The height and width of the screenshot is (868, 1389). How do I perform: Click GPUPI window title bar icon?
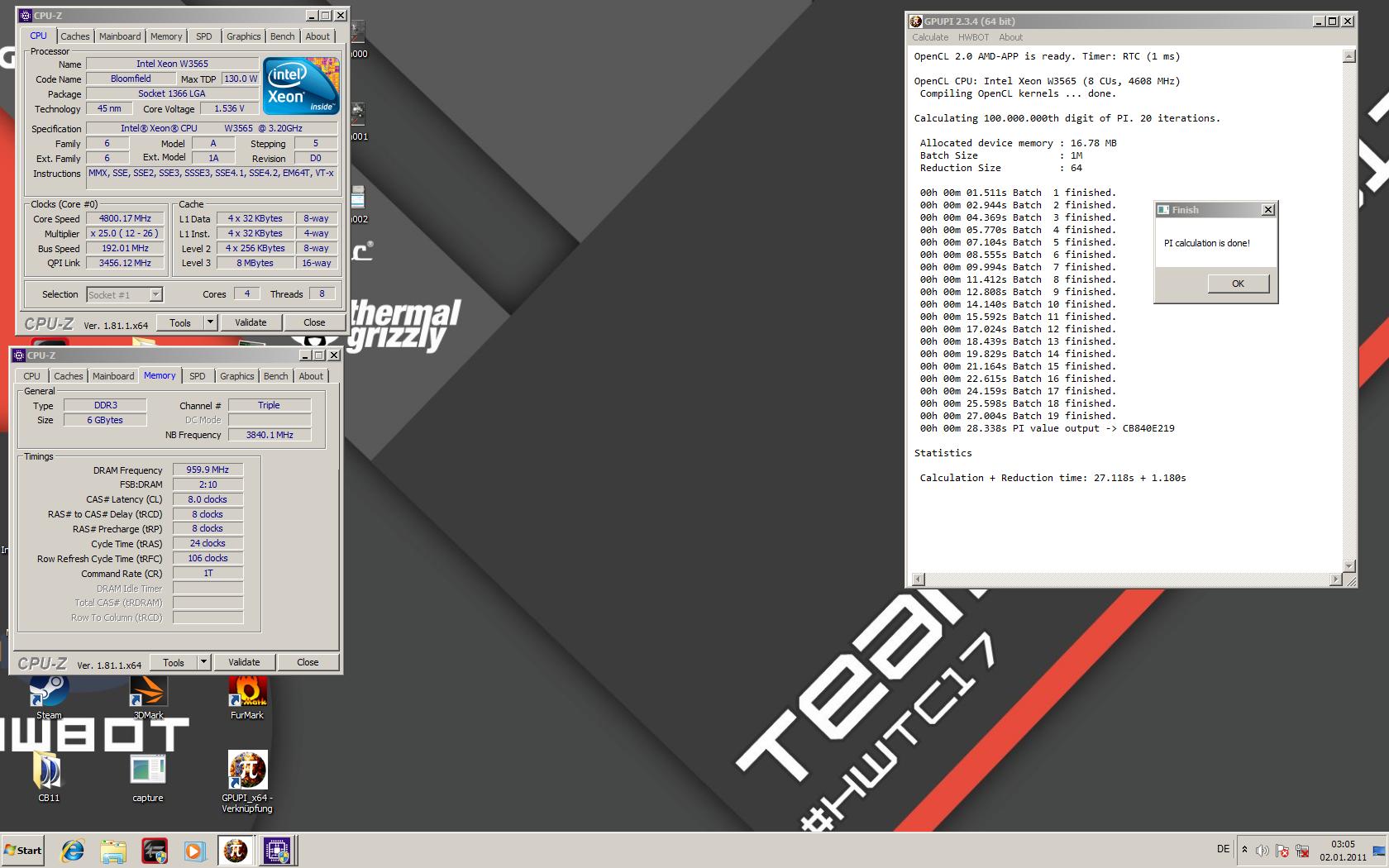[x=916, y=21]
